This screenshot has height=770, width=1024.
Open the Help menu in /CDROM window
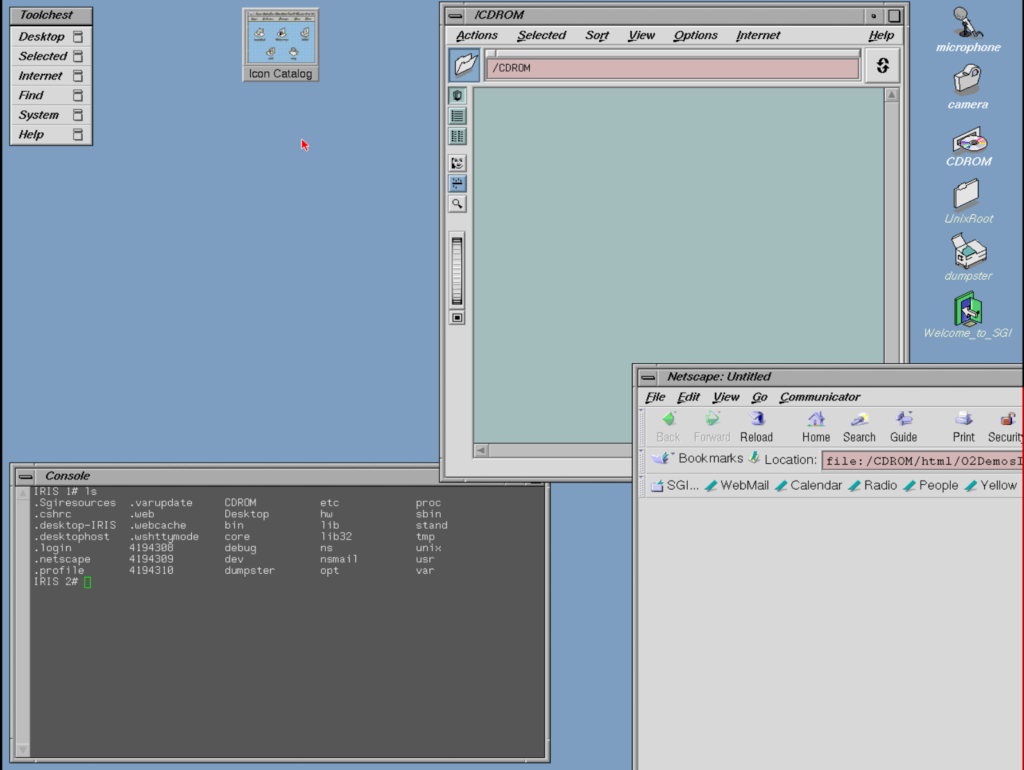pyautogui.click(x=880, y=35)
